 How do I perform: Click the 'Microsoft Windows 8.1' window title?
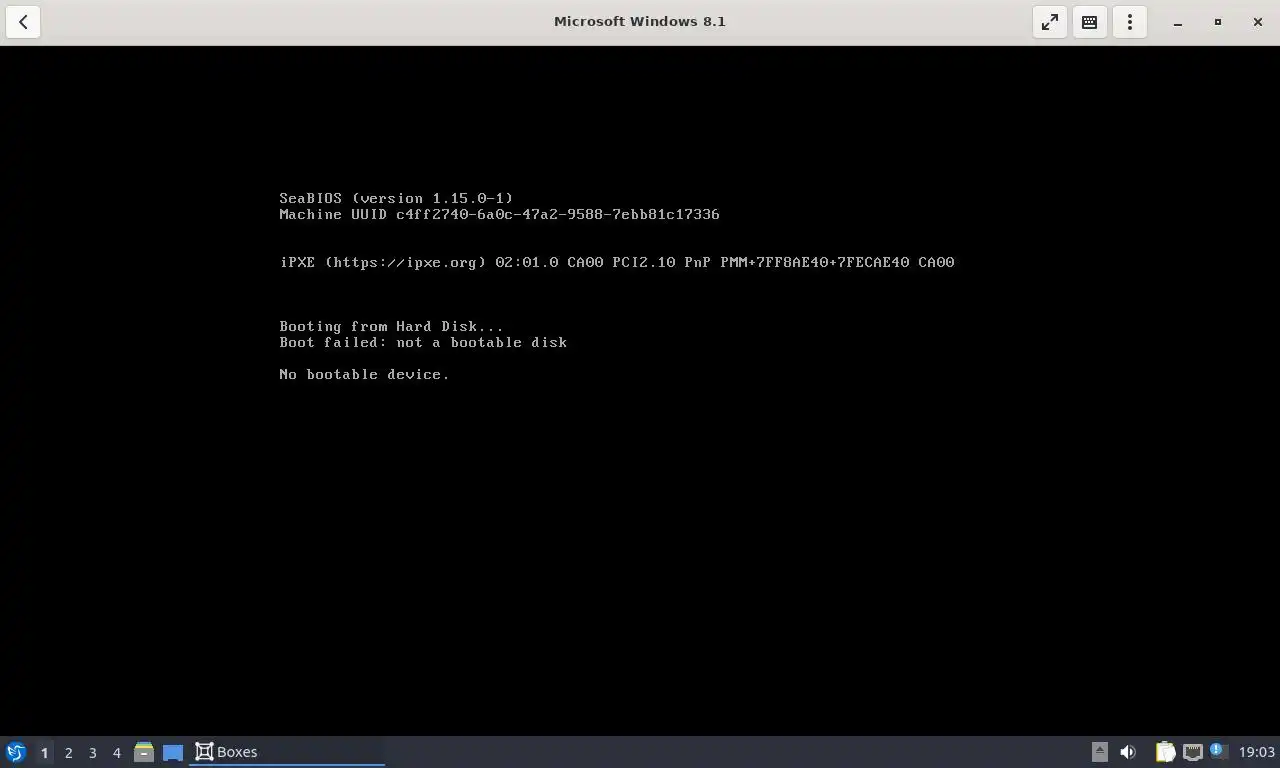(640, 21)
